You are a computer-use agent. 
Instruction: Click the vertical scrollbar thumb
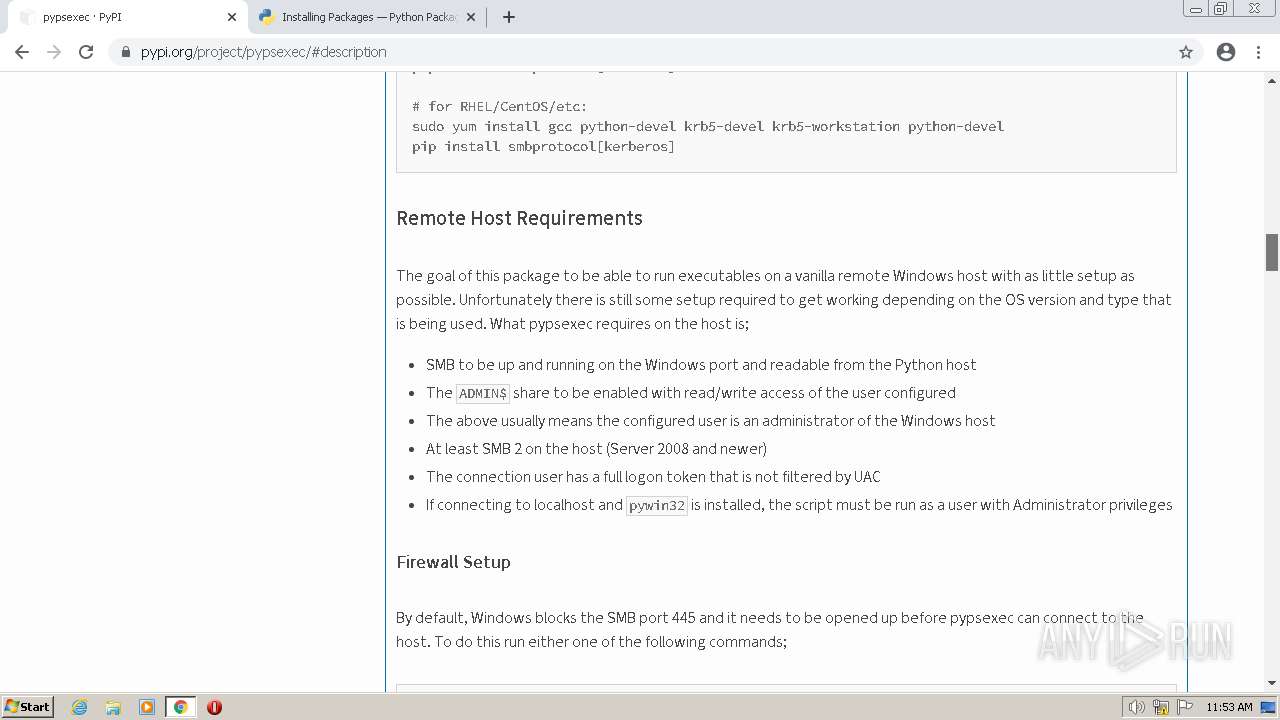pos(1272,252)
